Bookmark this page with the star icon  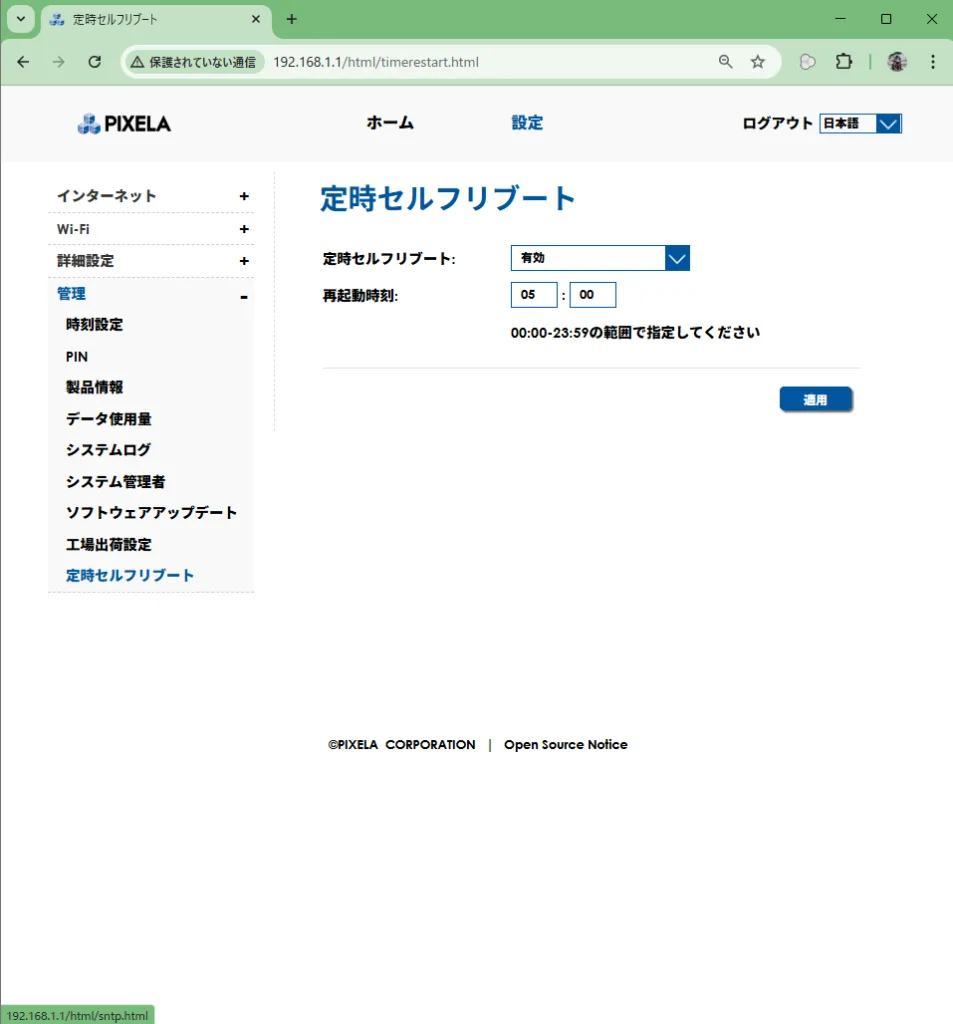click(x=758, y=62)
